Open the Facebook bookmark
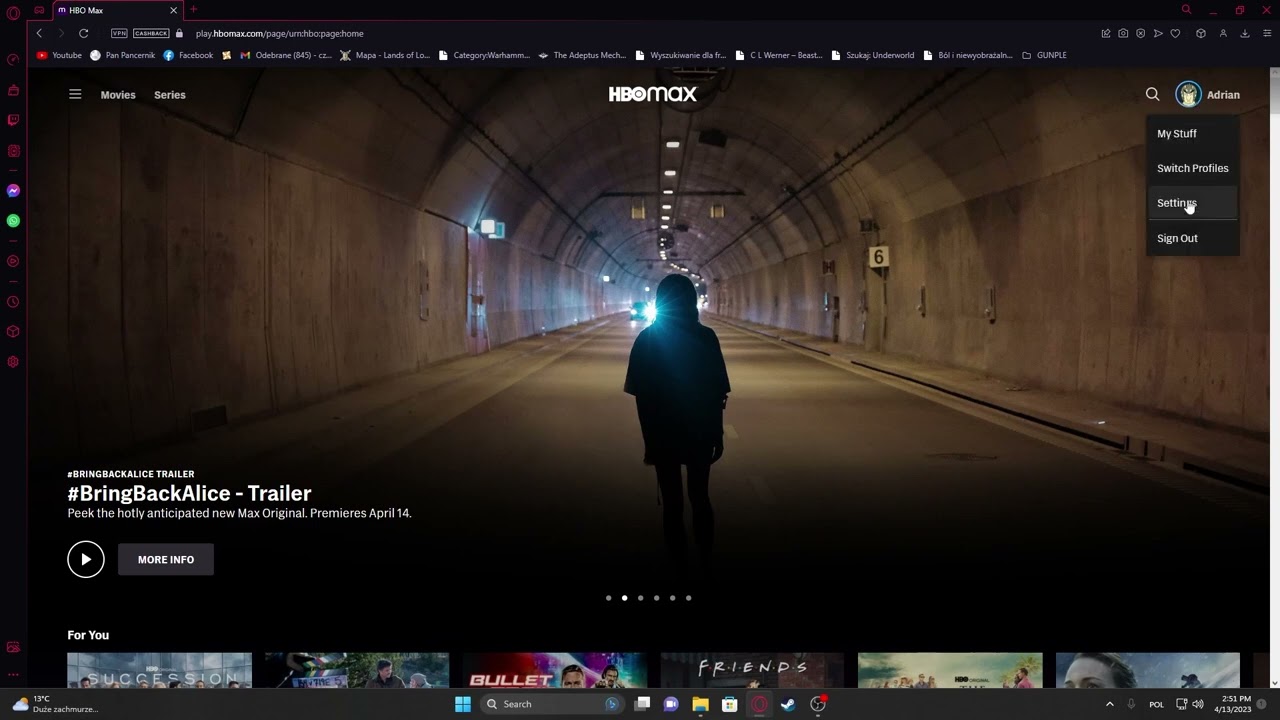 [x=188, y=55]
